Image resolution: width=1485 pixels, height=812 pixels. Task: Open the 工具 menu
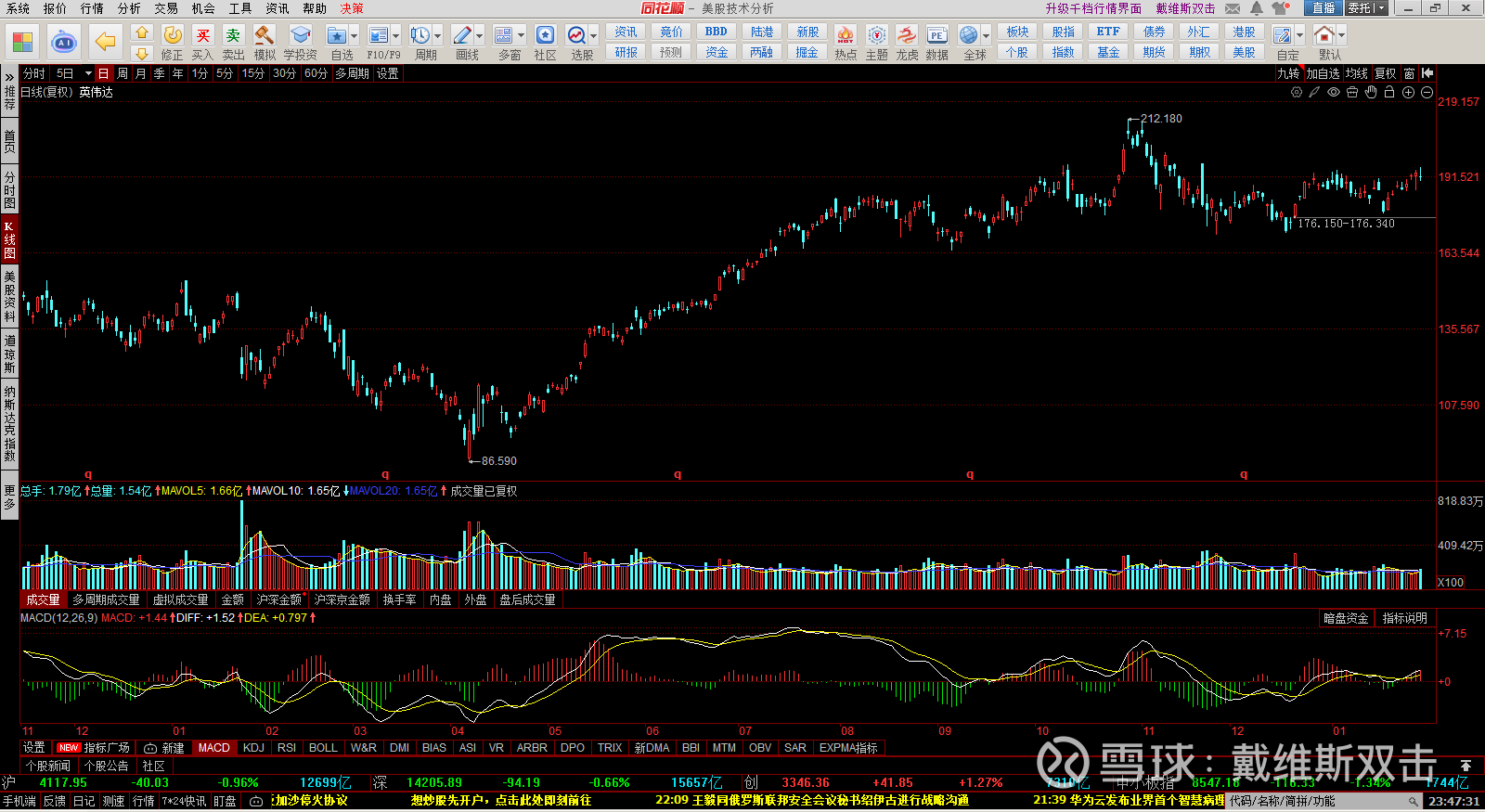click(240, 8)
